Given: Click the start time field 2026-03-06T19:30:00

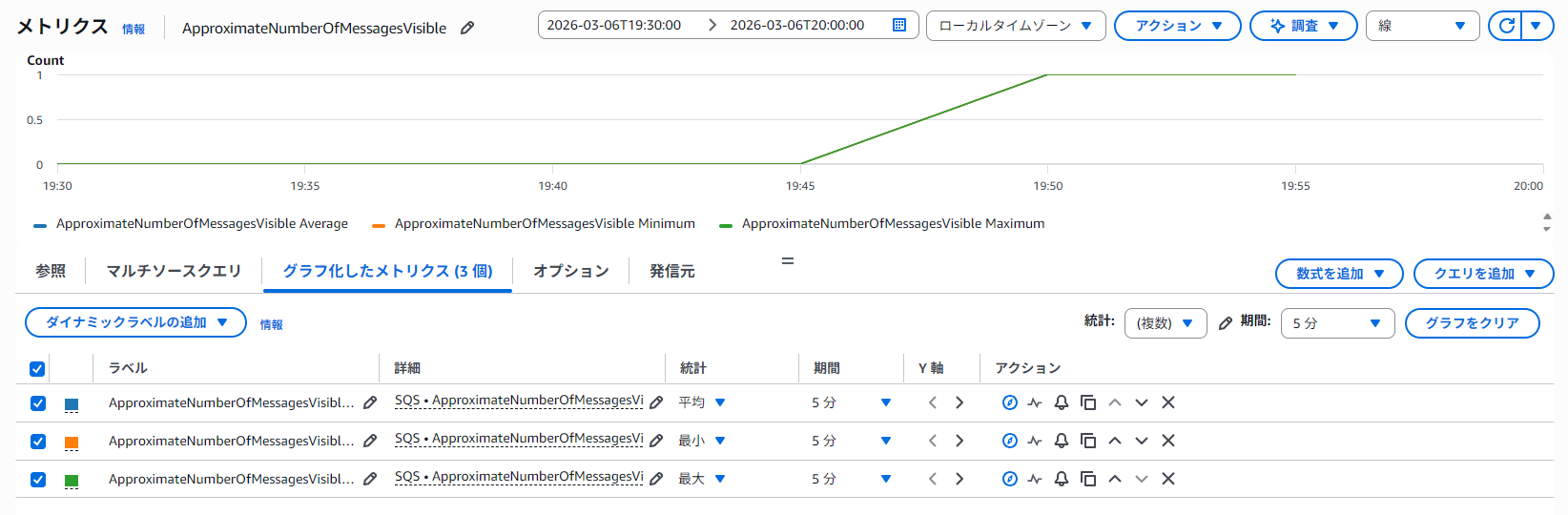Looking at the screenshot, I should click(614, 26).
